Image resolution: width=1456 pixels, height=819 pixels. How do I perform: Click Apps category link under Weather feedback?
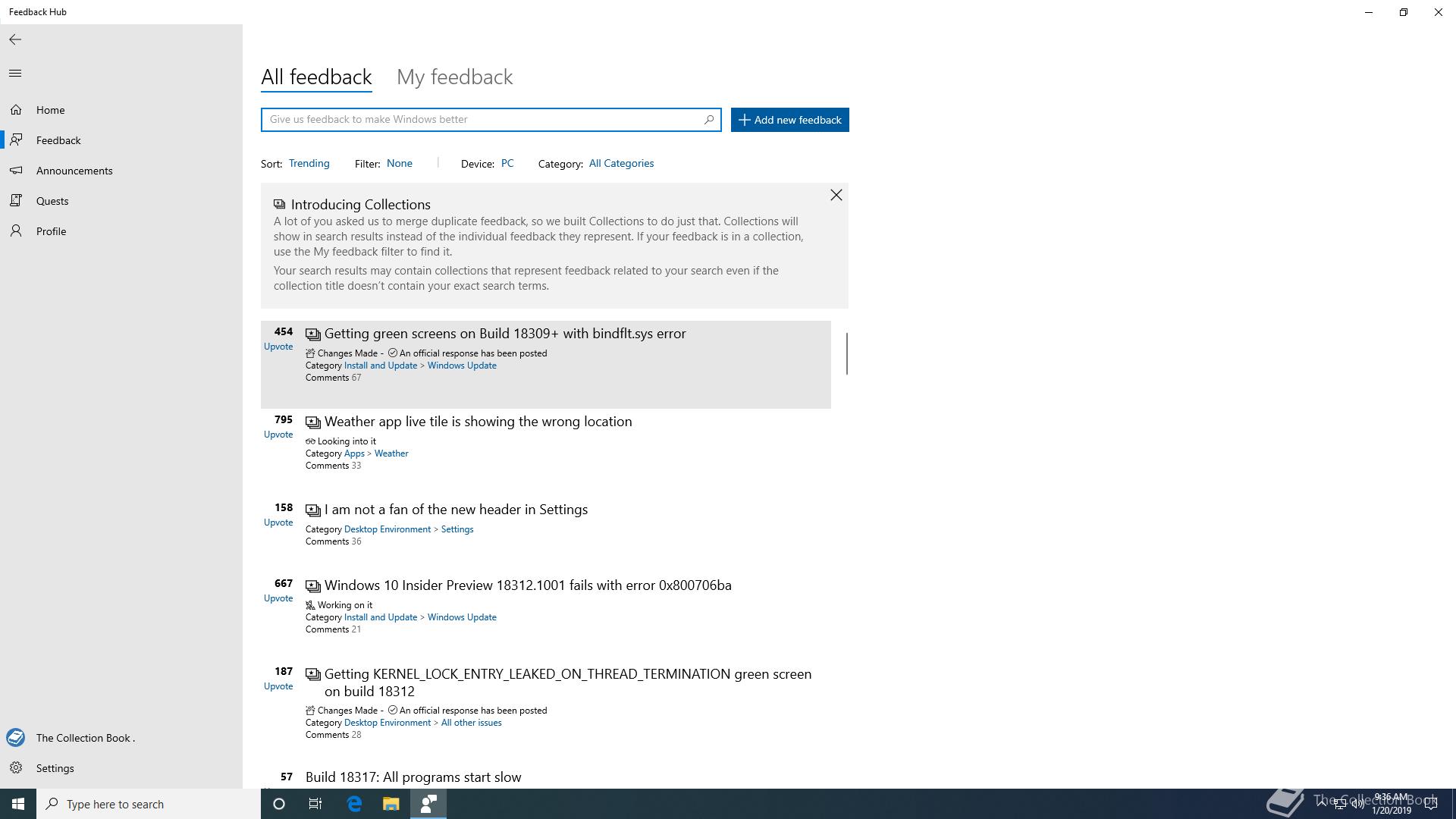pos(354,453)
